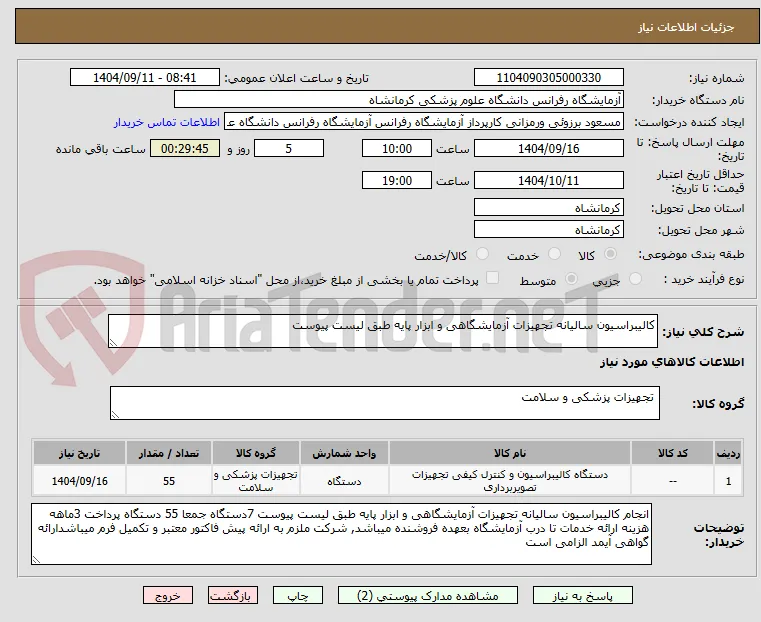
Task: Click item name دستگاه کالیبراسیون و کنترل کیفی
Action: 510,481
